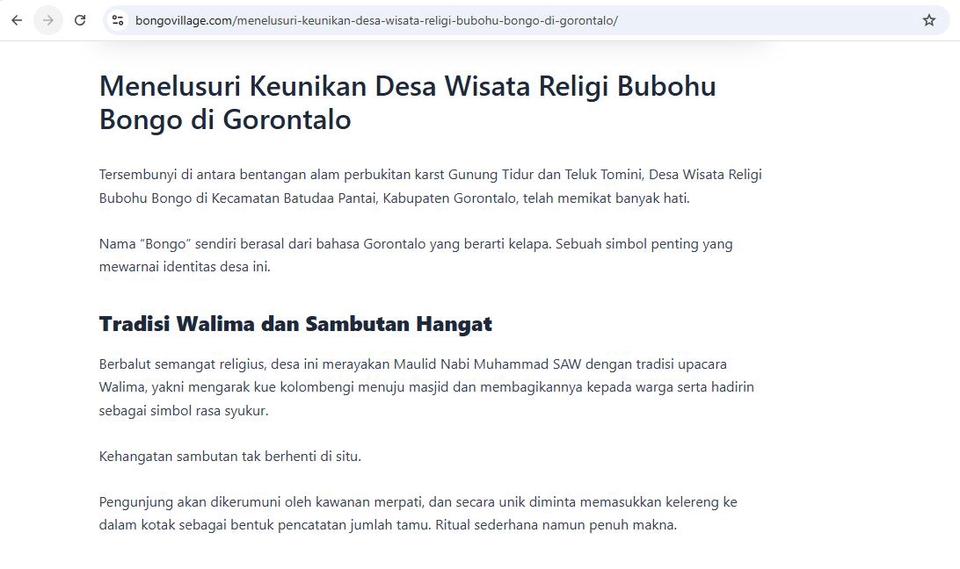
Task: Click the sentence Ritual sederhana namun penuh makna
Action: (x=556, y=525)
